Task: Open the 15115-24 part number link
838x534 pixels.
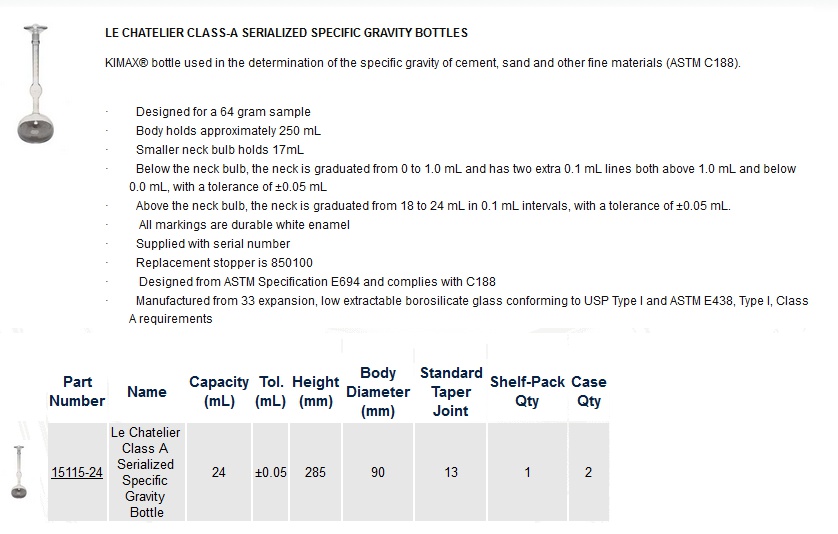Action: (x=77, y=473)
